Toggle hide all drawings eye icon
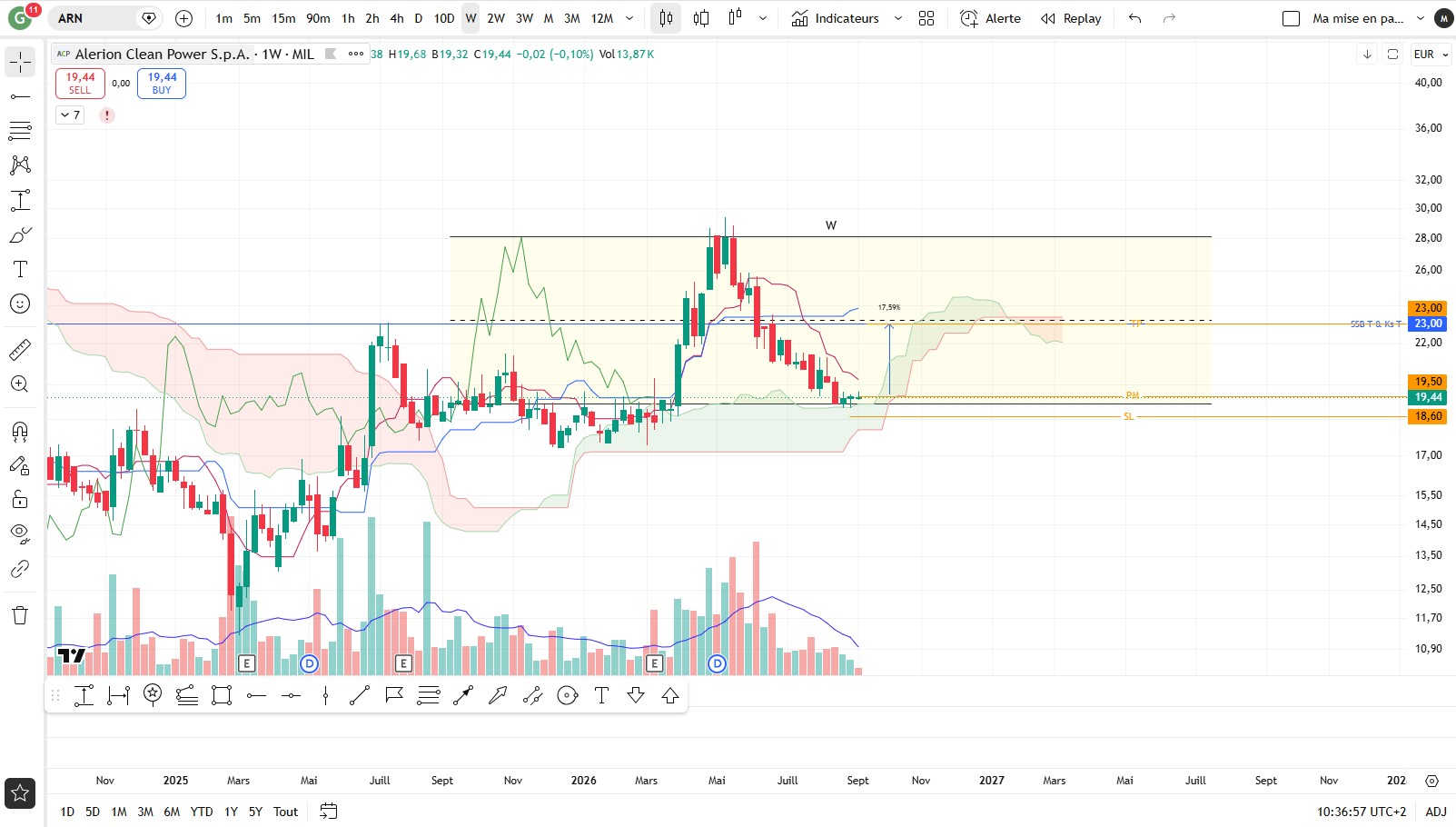The image size is (1456, 827). pos(20,533)
